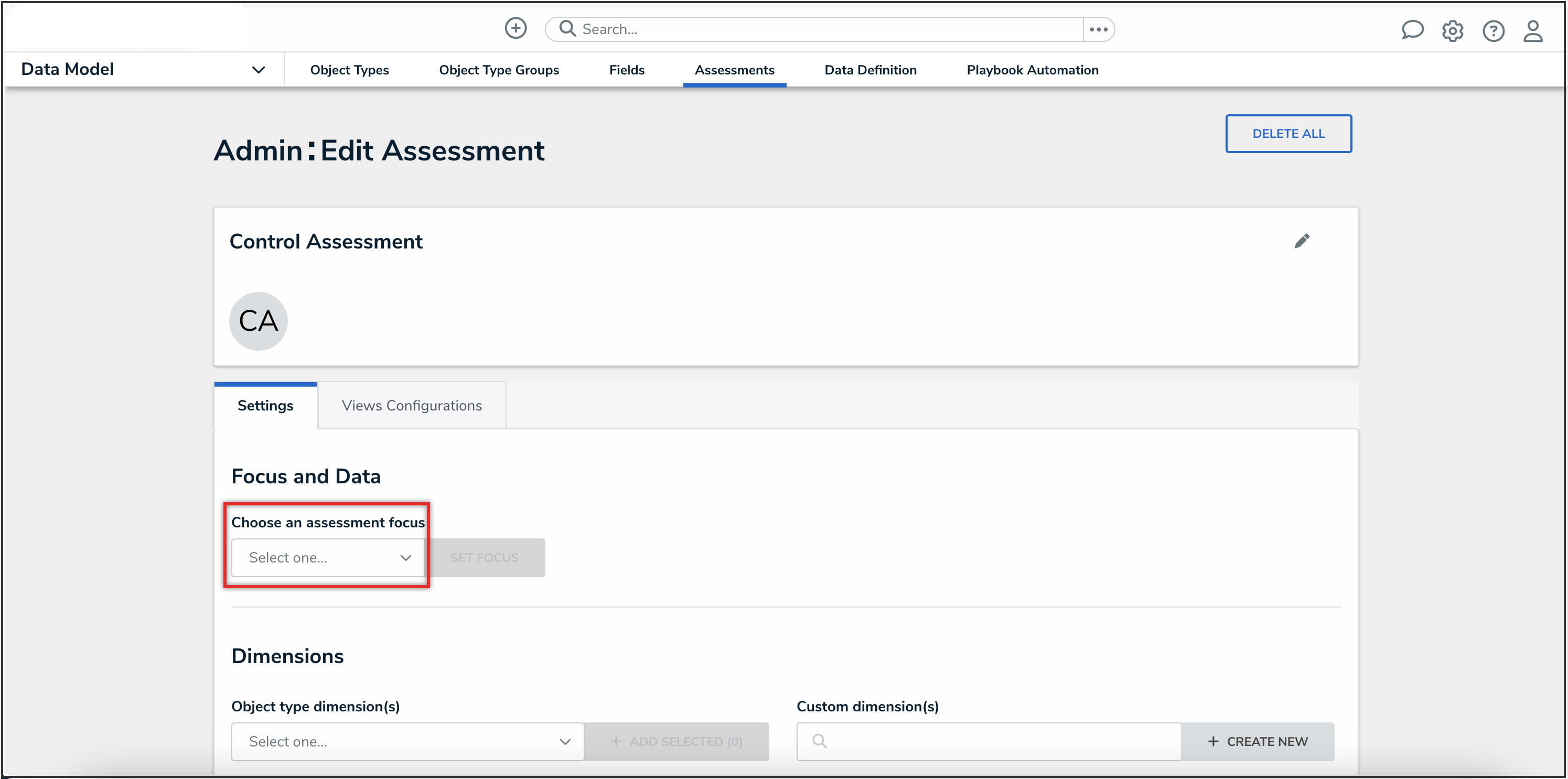Open the Playbook Automation section
Screen dimensions: 1568x779
(1033, 69)
